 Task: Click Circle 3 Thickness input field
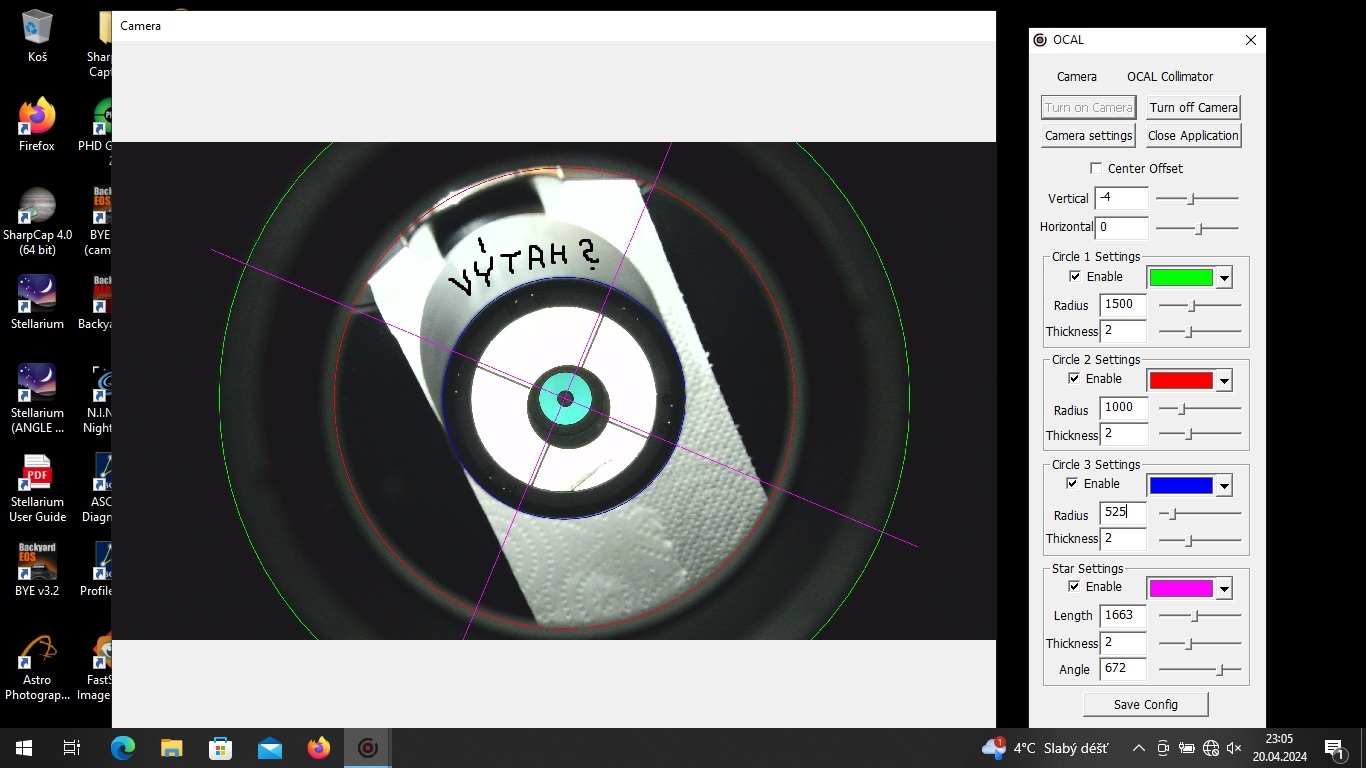coord(1123,539)
